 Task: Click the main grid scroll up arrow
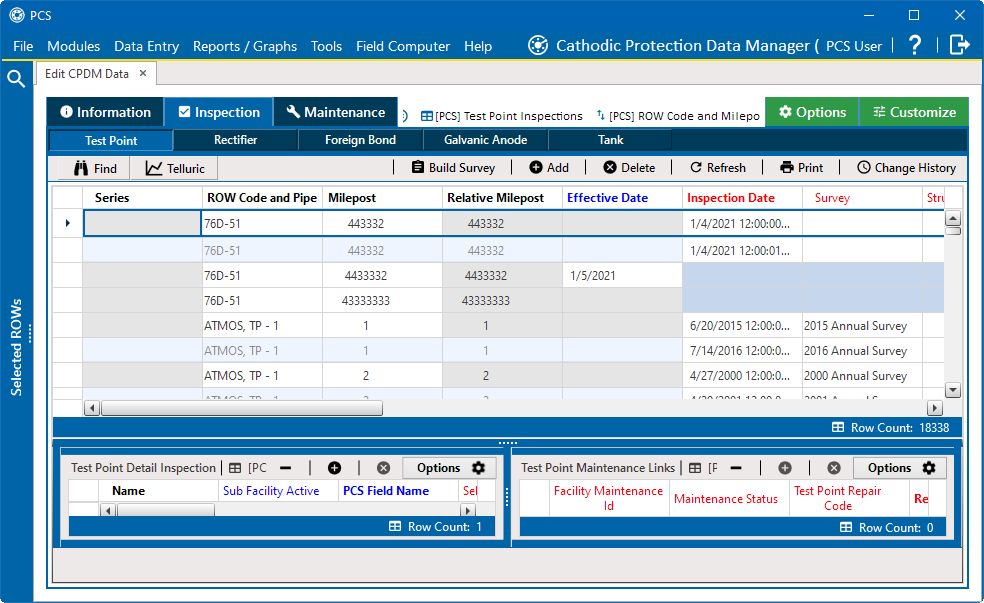953,219
